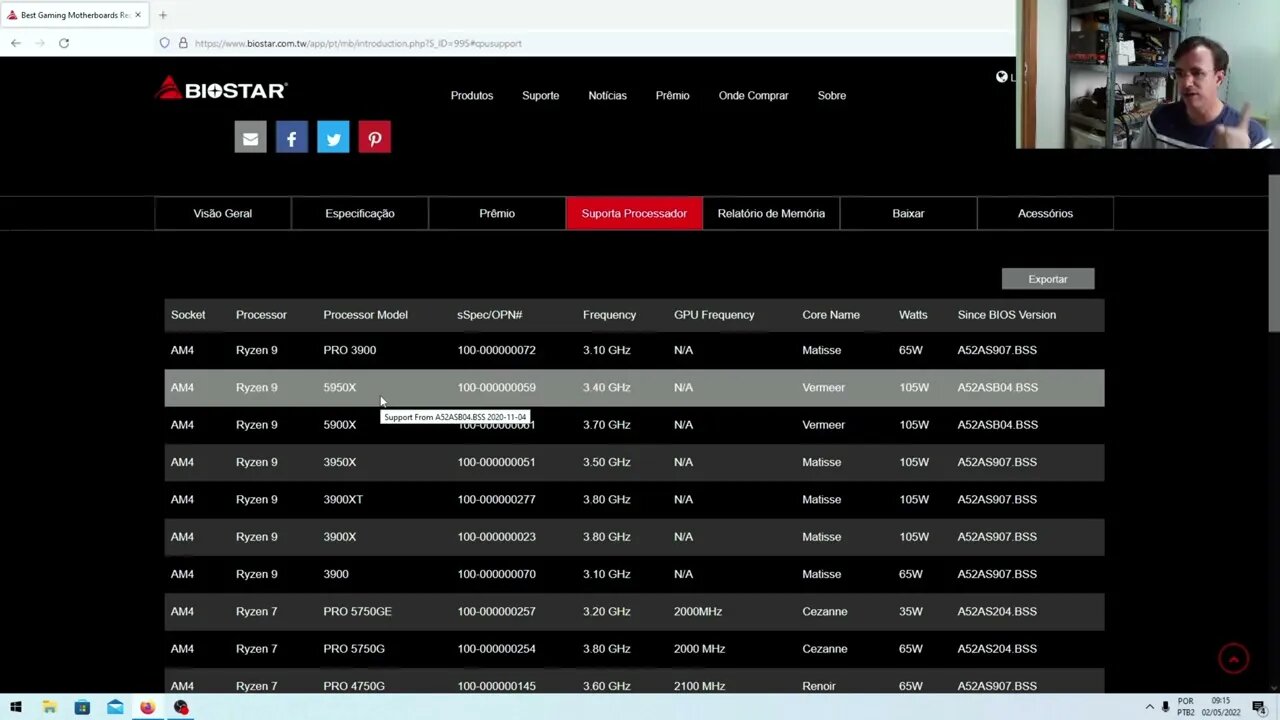Switch to the Prêmio product tab
This screenshot has width=1280, height=720.
[x=497, y=213]
